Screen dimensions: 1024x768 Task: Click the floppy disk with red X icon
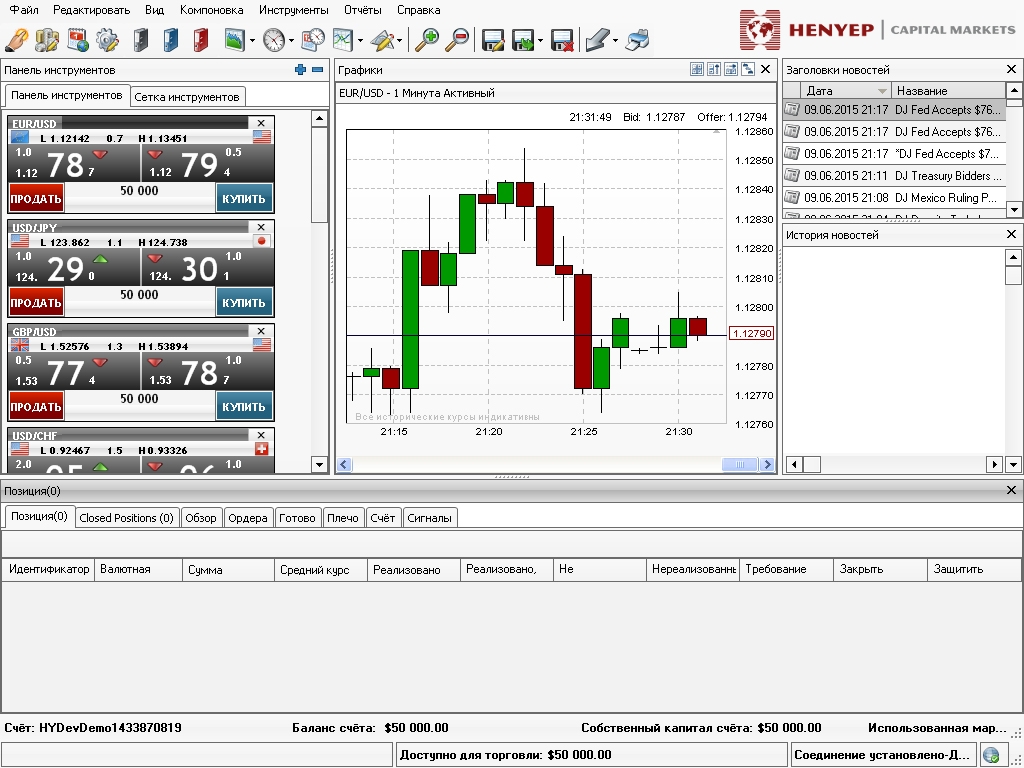click(562, 40)
